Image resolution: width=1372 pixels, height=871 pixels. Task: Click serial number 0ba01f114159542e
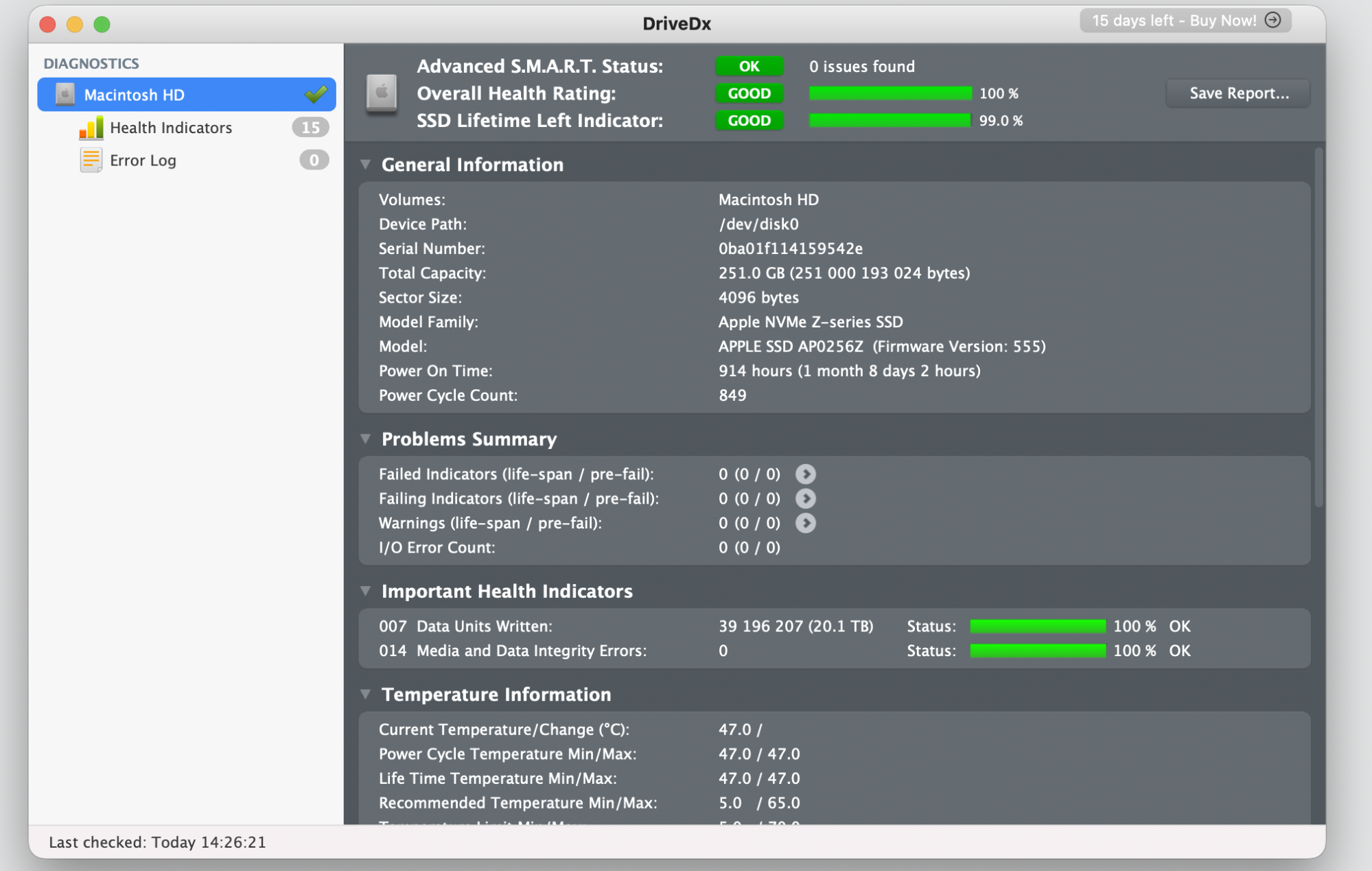[x=790, y=248]
